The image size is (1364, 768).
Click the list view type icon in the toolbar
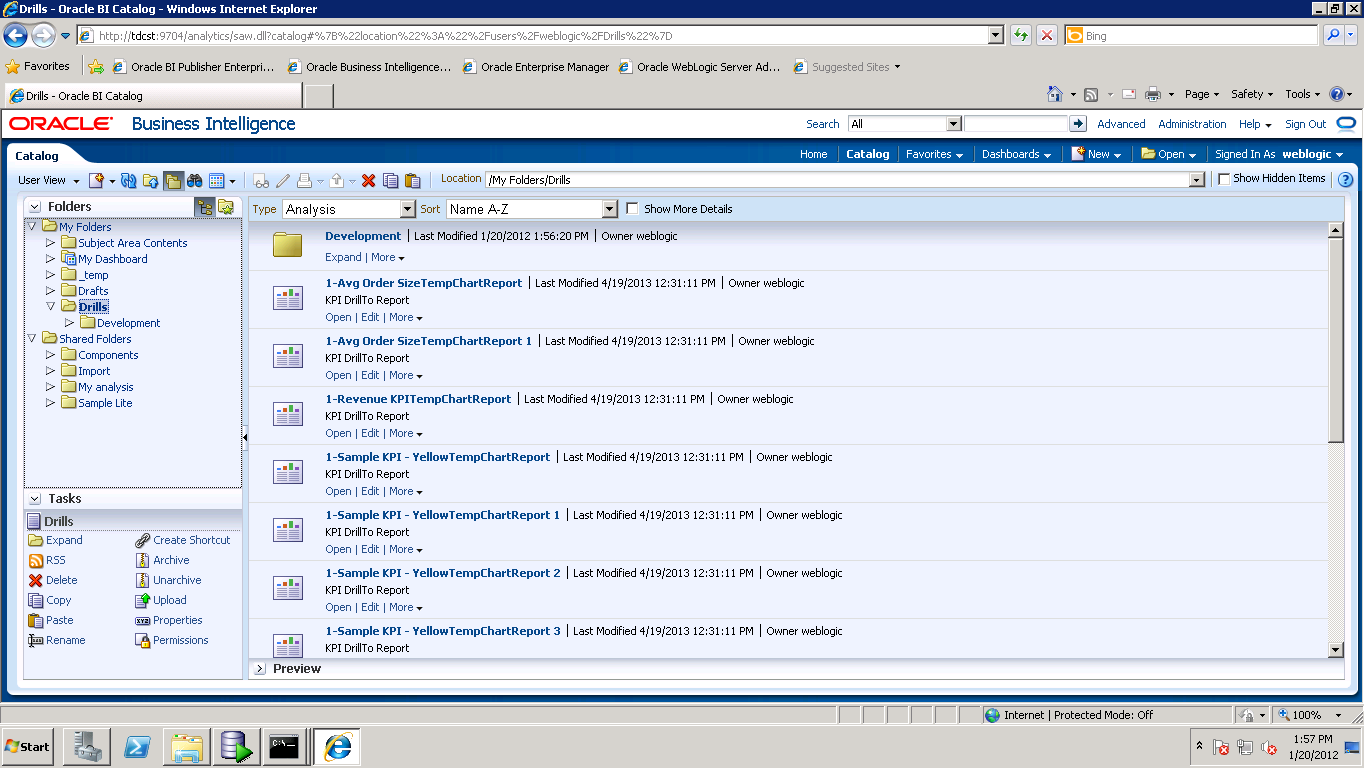click(217, 180)
